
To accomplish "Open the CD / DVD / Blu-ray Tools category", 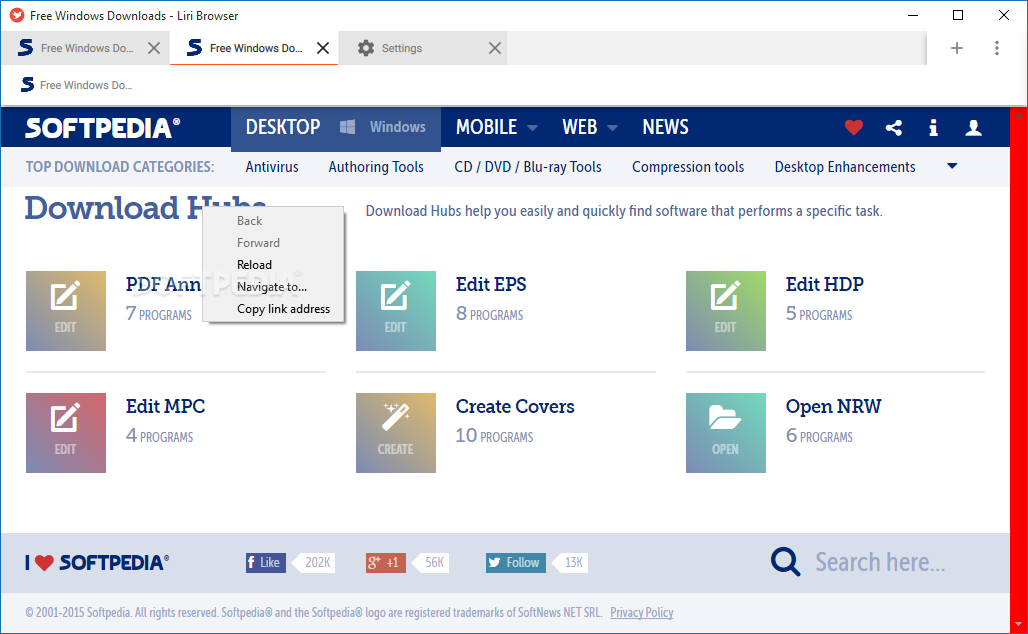I will 528,167.
